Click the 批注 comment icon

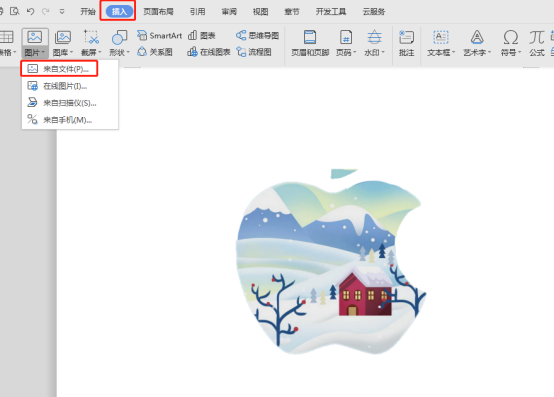(406, 37)
